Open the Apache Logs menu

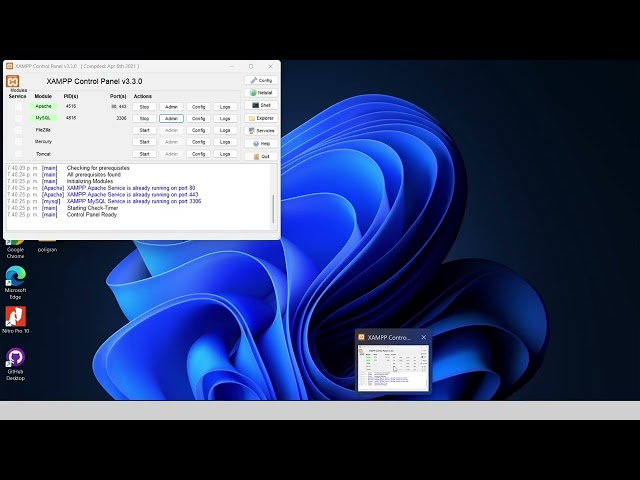tap(225, 107)
